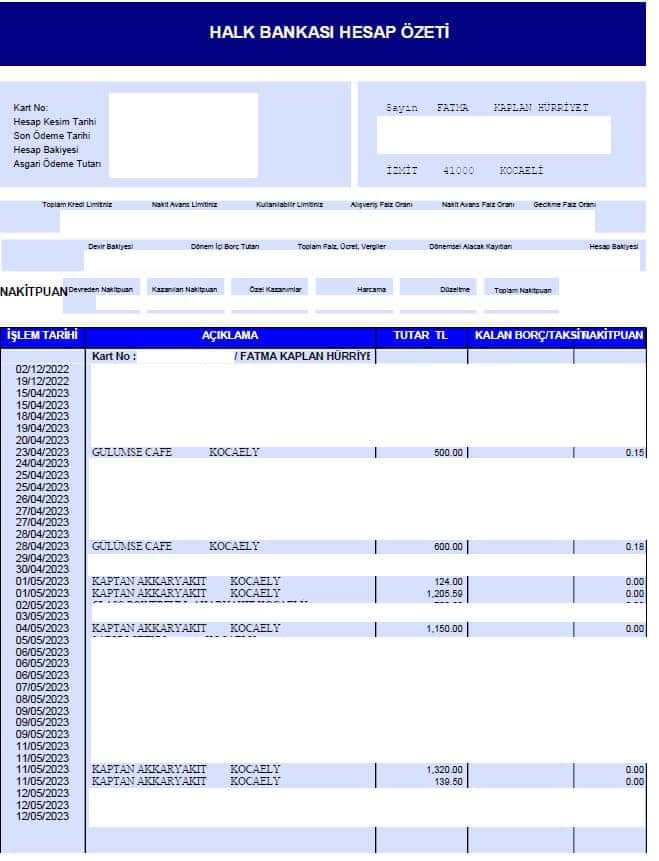
Task: Click the 'Devir Bakiyesi' label
Action: 110,247
